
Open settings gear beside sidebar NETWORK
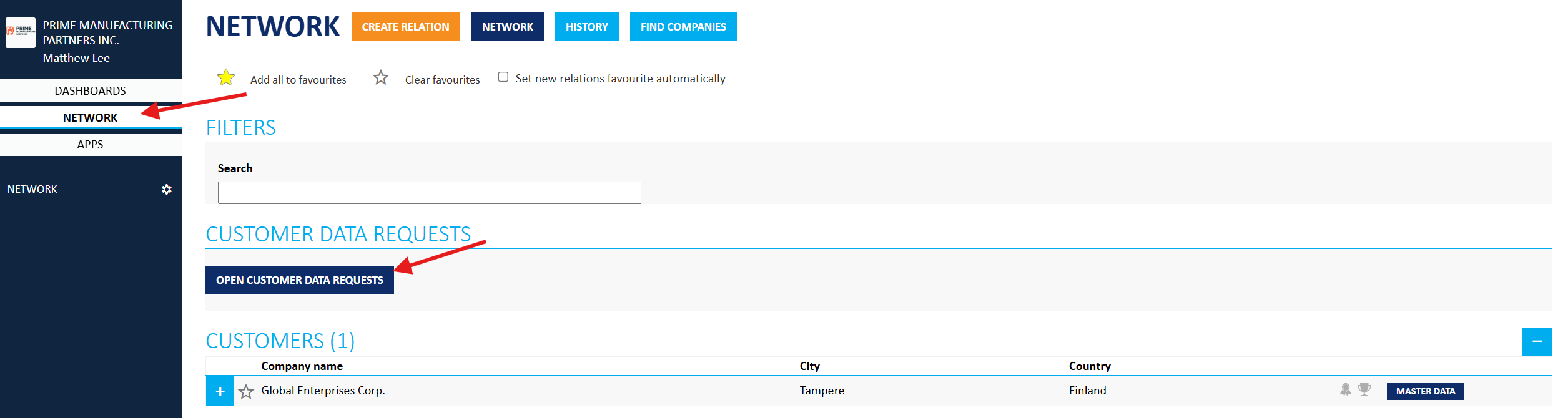(x=166, y=189)
